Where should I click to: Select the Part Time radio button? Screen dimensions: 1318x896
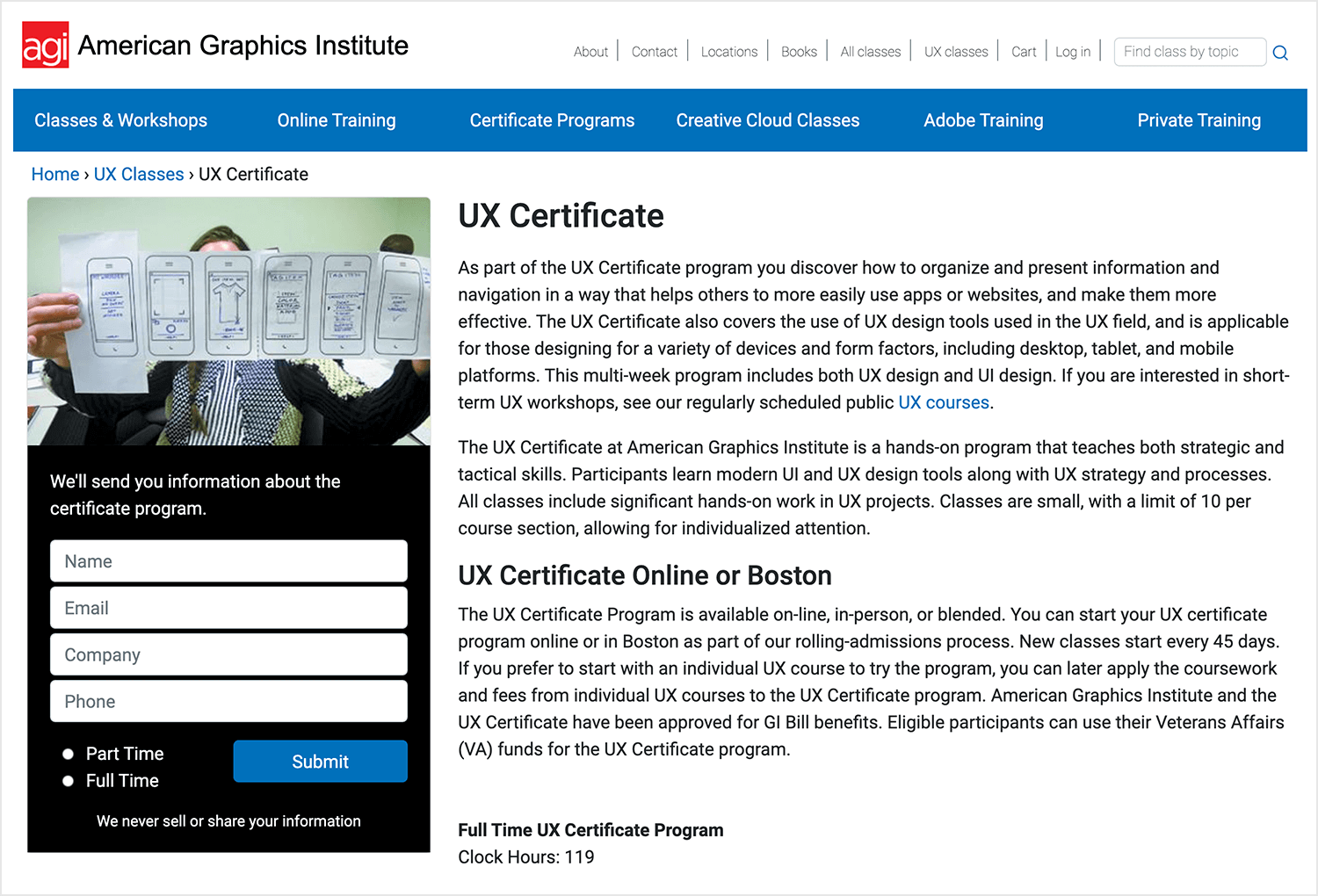[x=68, y=754]
